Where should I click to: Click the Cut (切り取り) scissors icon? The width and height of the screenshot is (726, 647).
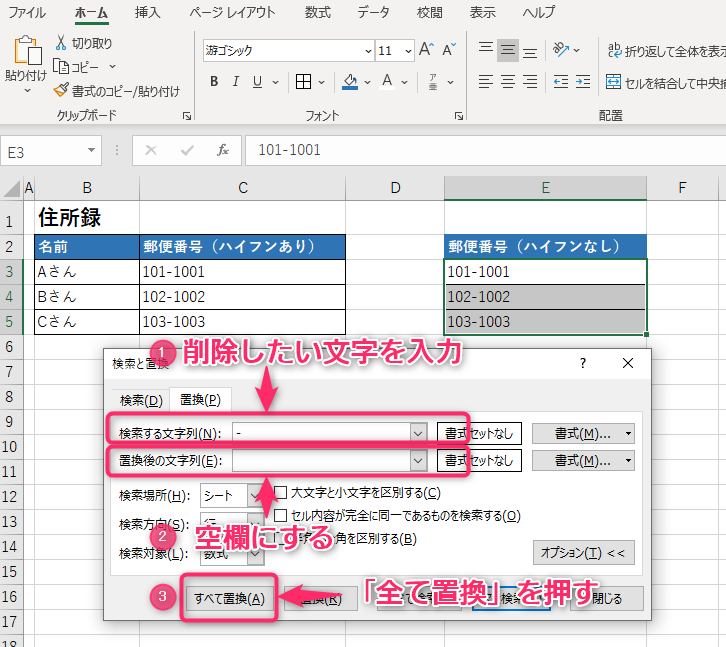click(x=60, y=43)
